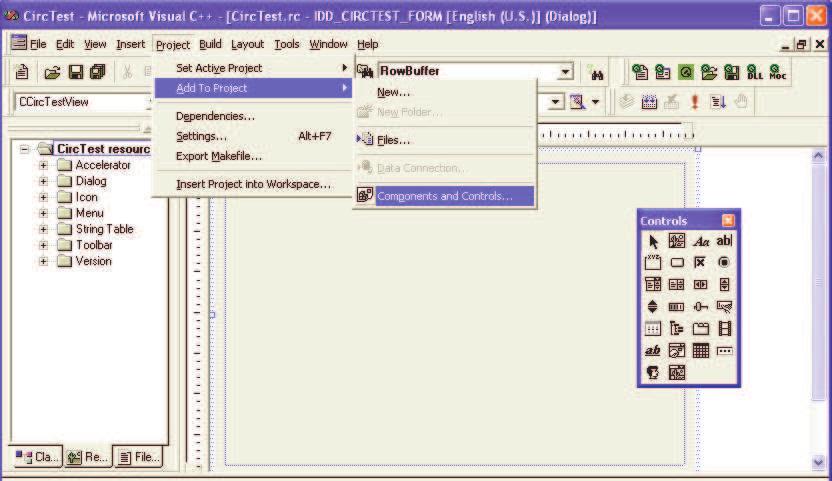Choose the Vertical Scroll Bar control
The image size is (832, 481).
[x=724, y=285]
